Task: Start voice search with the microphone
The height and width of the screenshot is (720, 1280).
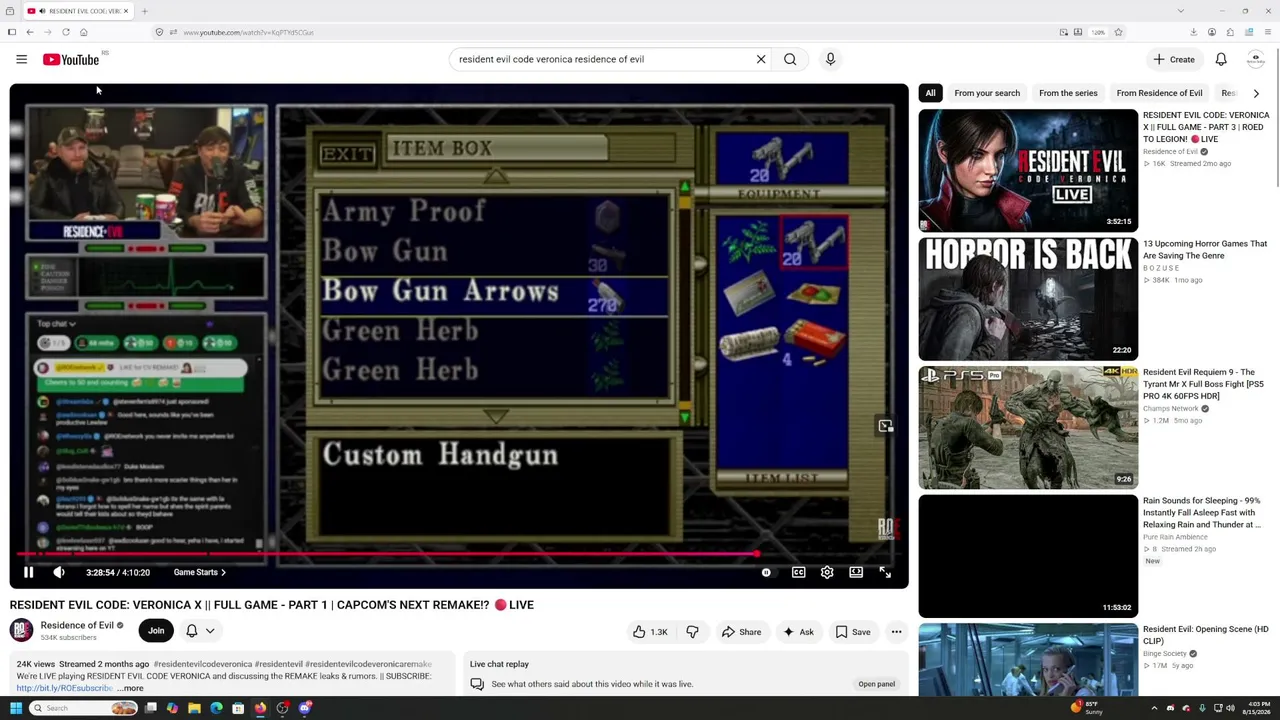Action: coord(830,59)
